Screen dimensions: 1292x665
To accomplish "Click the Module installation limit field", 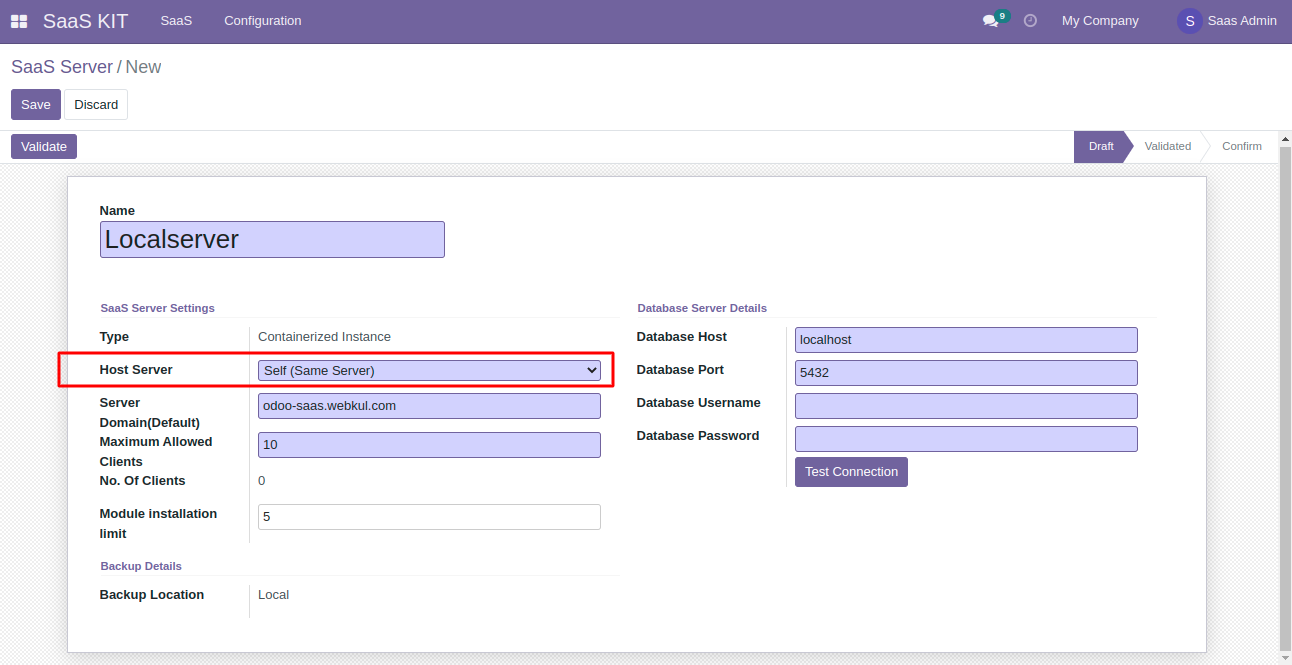I will pos(429,517).
